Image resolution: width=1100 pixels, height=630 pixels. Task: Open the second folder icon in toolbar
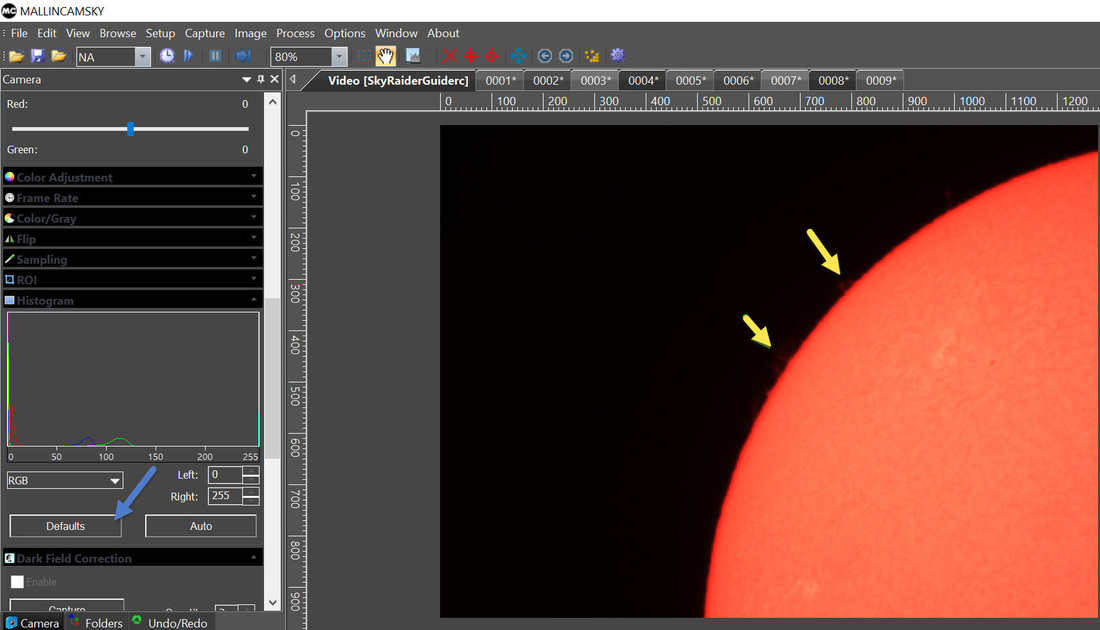tap(58, 56)
